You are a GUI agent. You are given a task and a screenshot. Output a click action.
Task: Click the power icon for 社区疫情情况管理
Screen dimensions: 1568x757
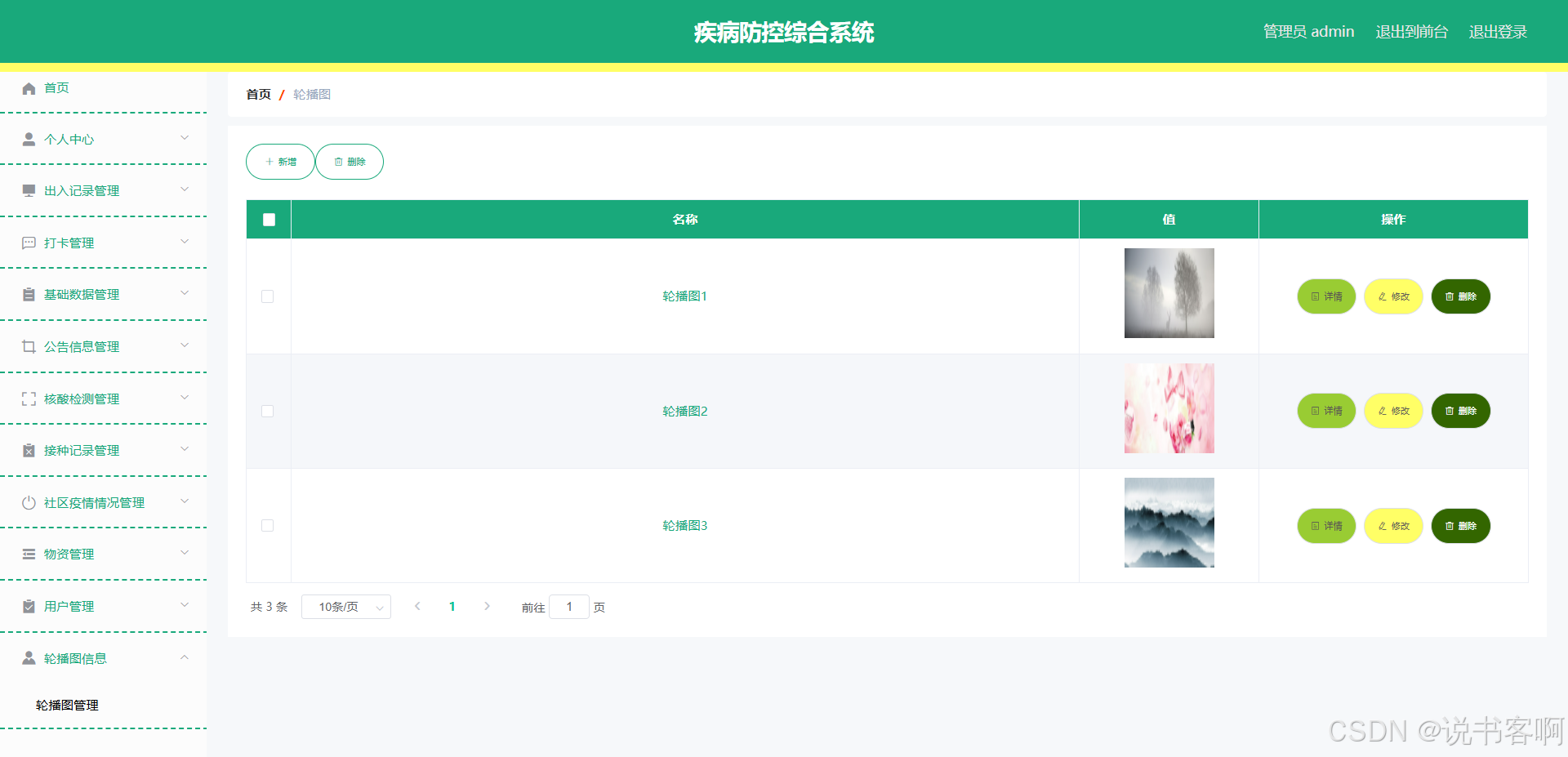pos(29,503)
